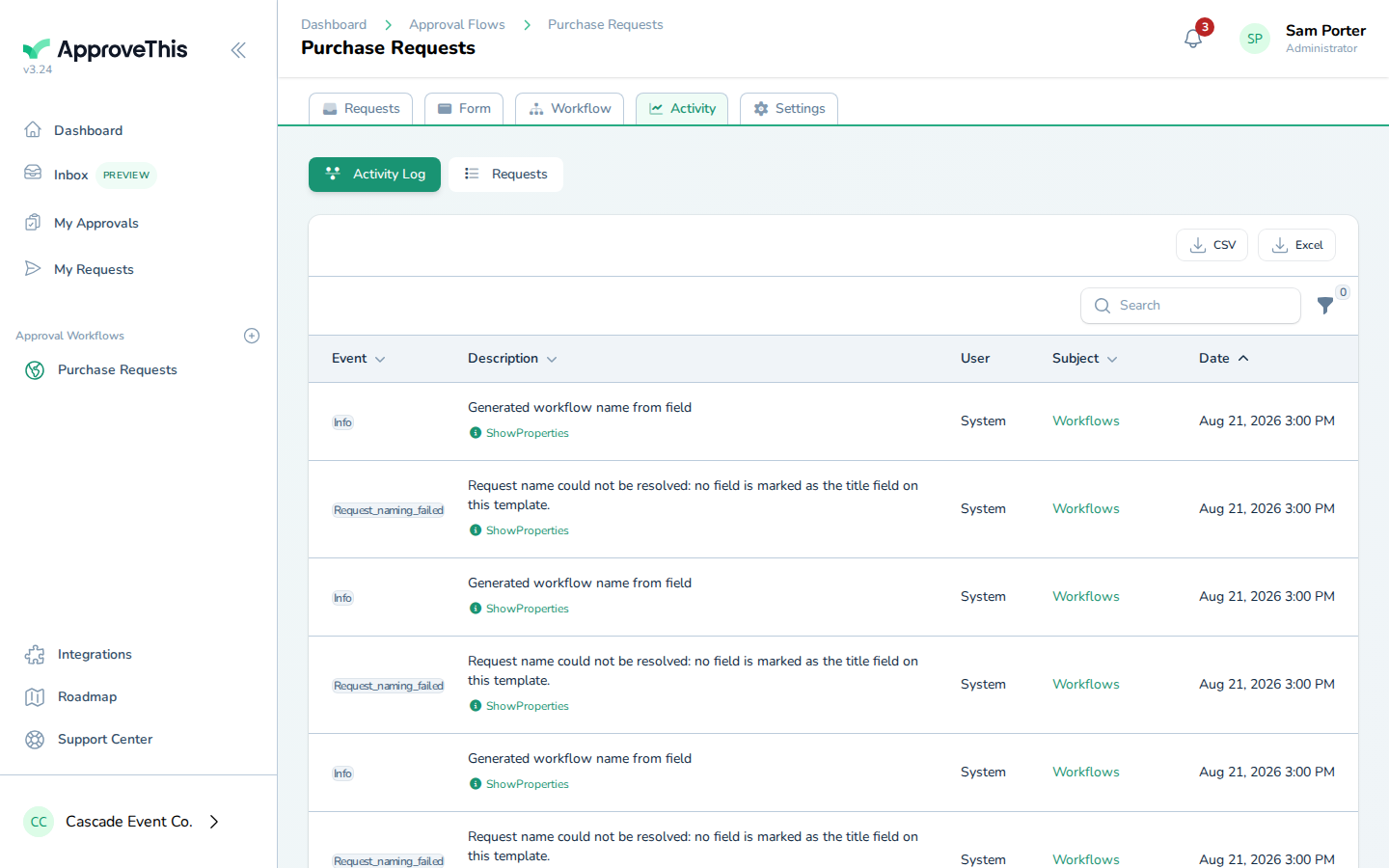Click the first Info event badge
Viewport: 1389px width, 868px height.
(342, 422)
